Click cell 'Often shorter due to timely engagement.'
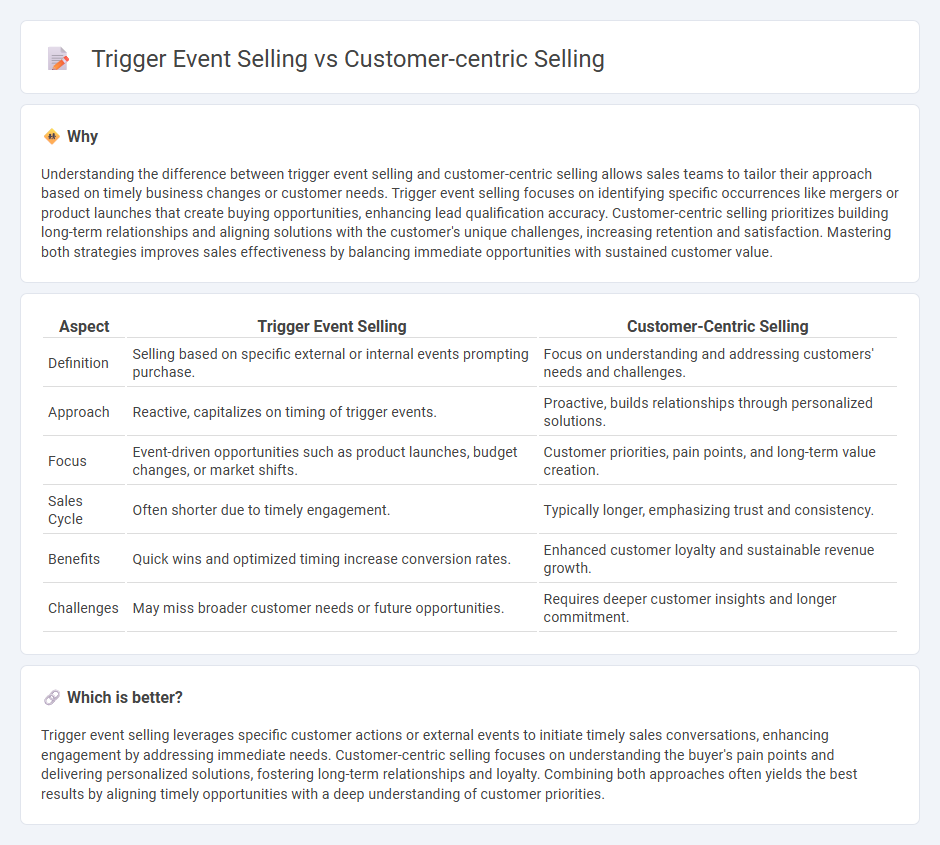The image size is (940, 845). 332,510
